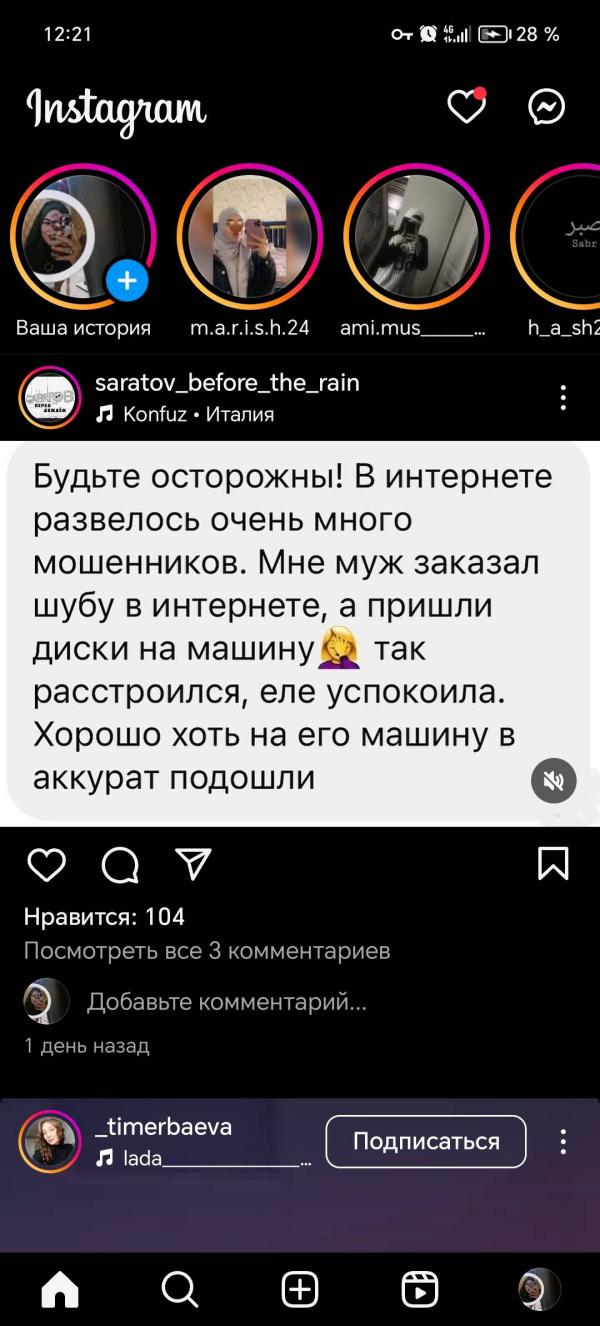
Task: Open options menu for _timerbaeva post
Action: 564,1142
